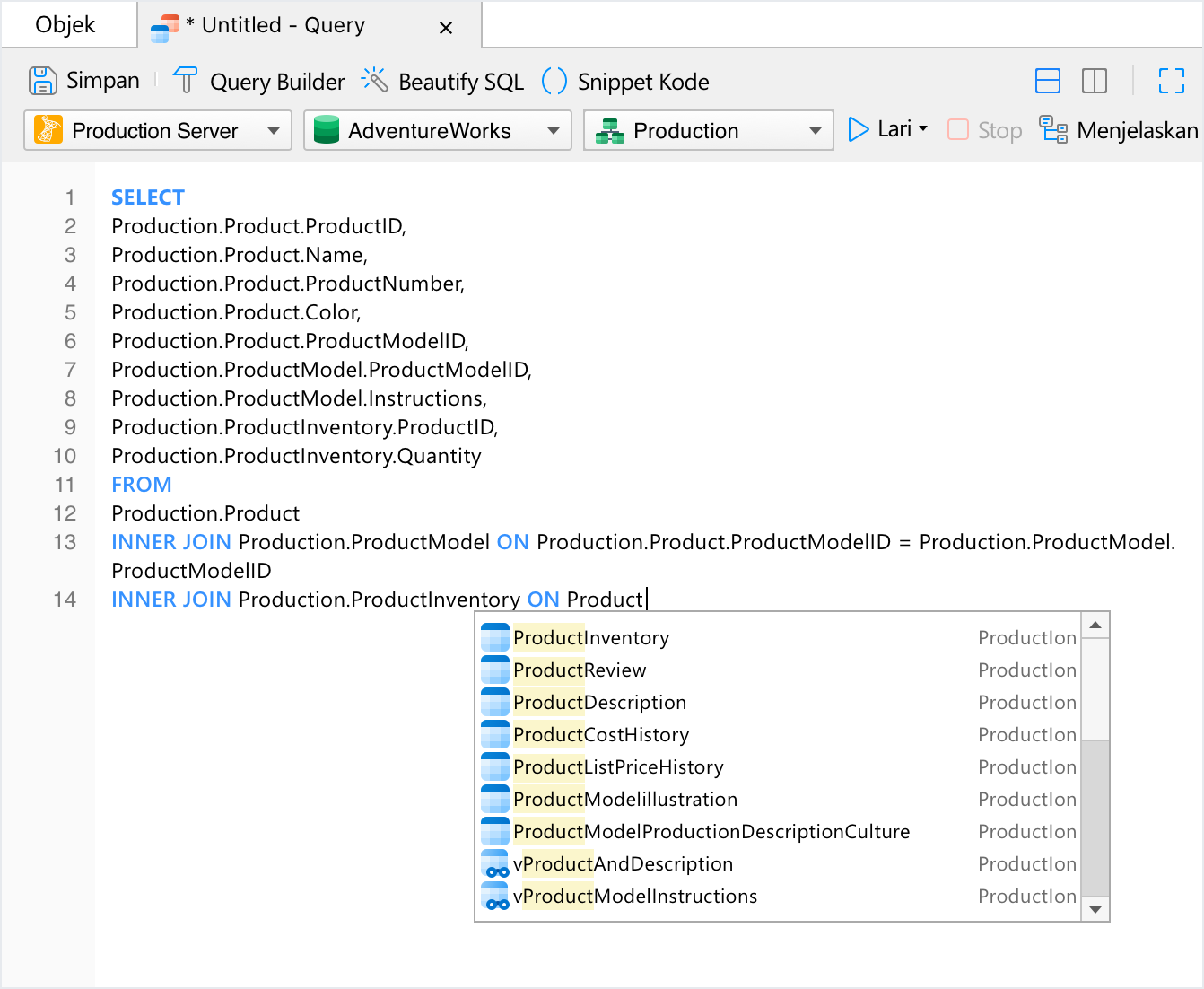Screen dimensions: 1204x989
Task: Expand the Lari run options arrow
Action: [923, 129]
